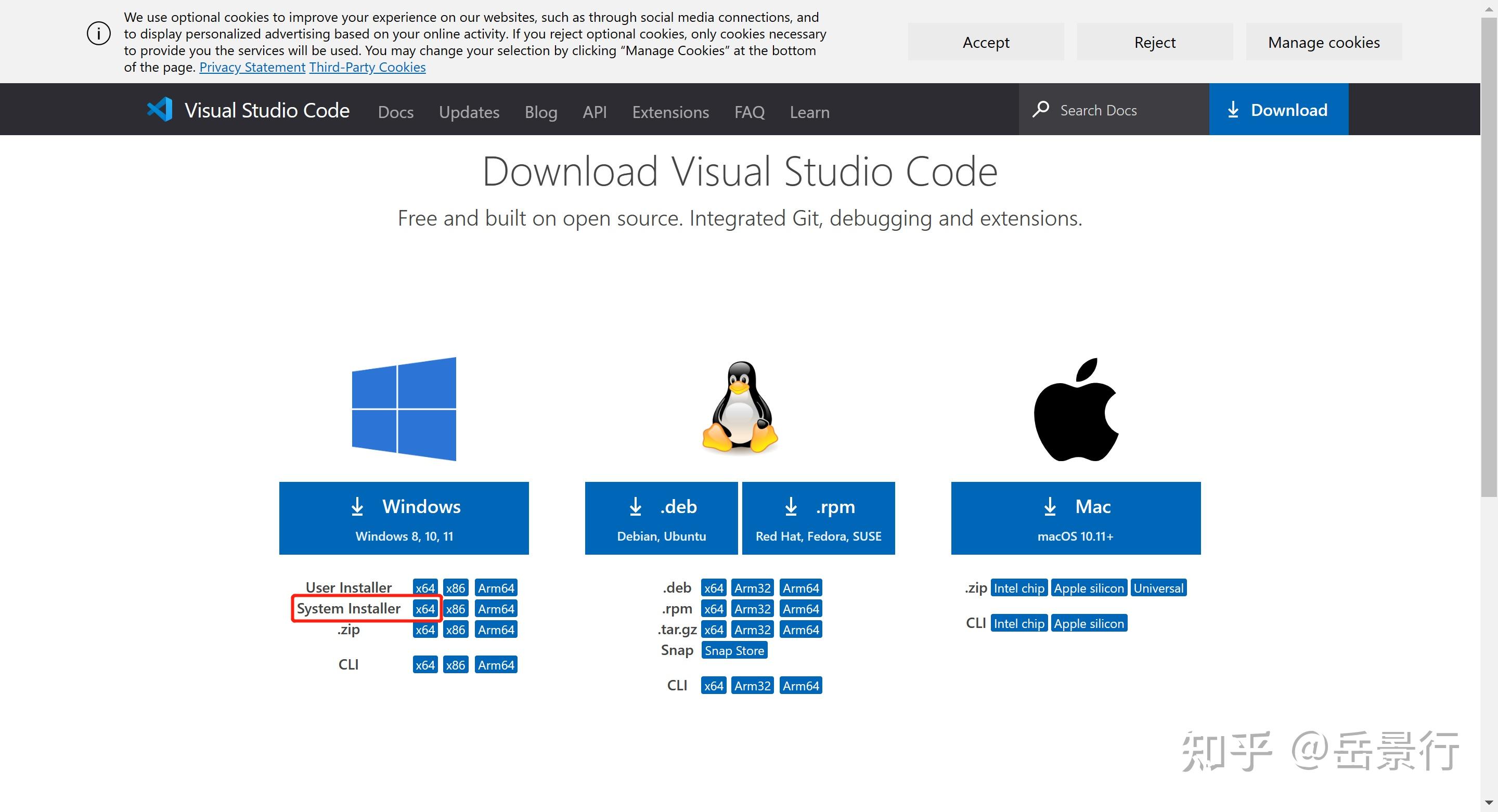This screenshot has height=812, width=1498.
Task: Go to the Updates page
Action: click(469, 112)
